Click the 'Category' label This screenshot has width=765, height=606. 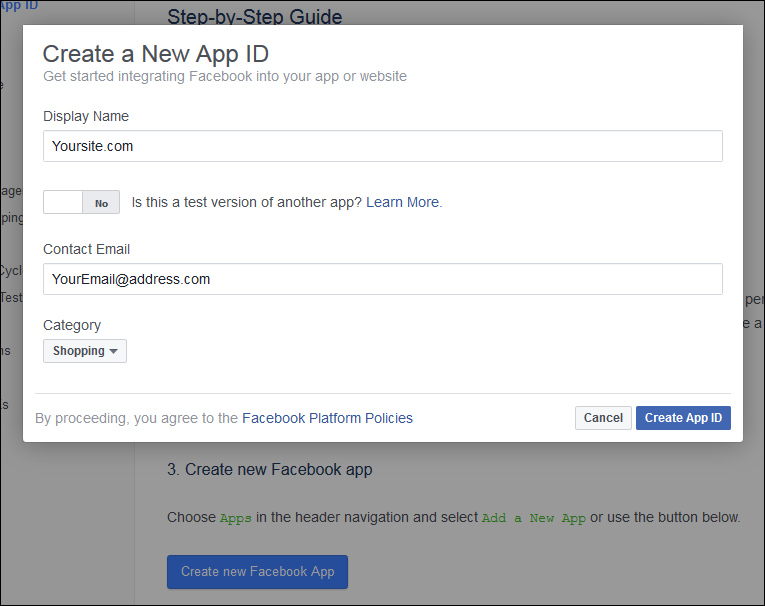click(72, 325)
